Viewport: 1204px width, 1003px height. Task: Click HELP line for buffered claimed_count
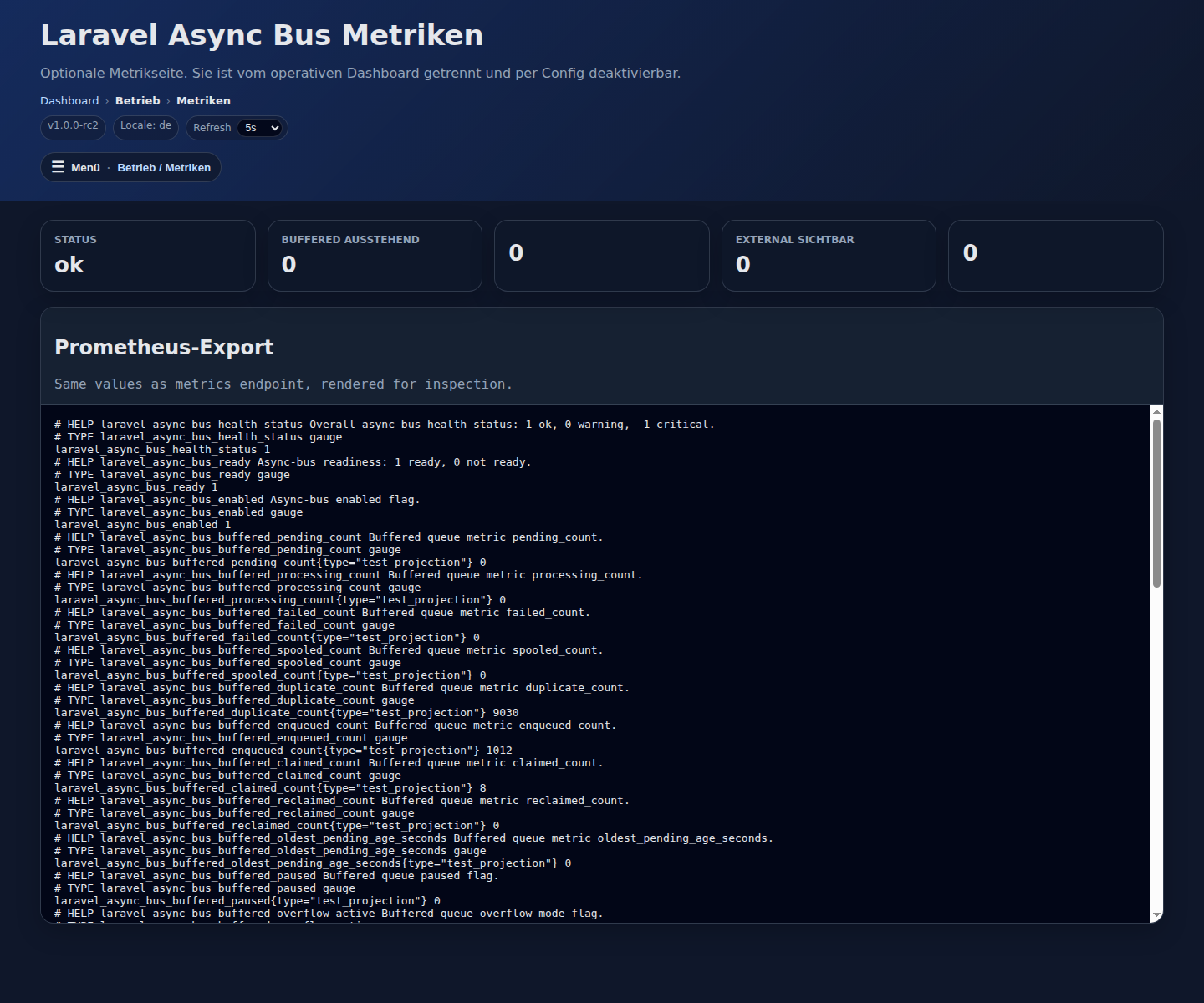(329, 763)
